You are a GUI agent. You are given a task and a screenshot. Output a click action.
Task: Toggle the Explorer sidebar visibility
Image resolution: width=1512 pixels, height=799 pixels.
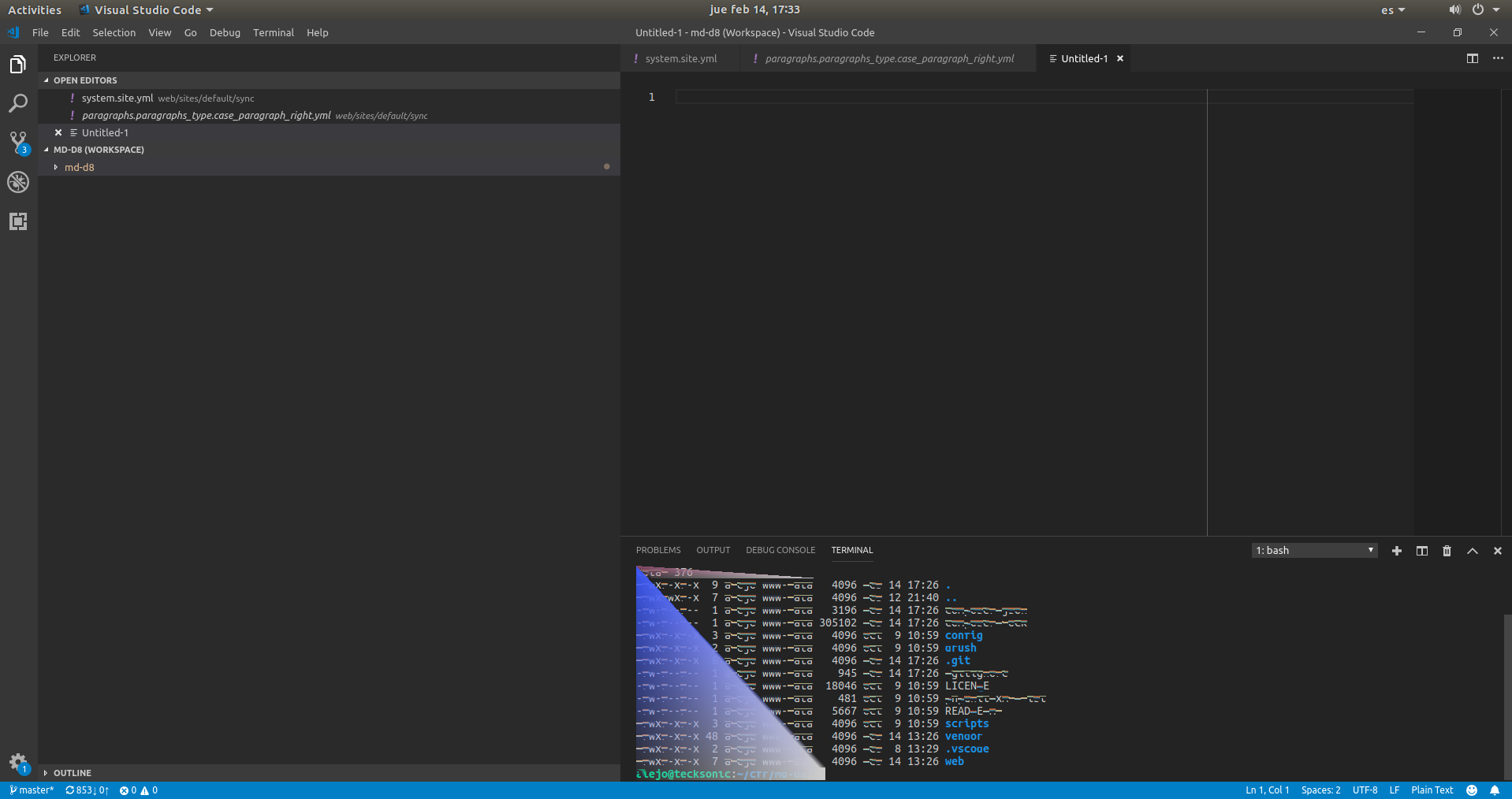[17, 64]
